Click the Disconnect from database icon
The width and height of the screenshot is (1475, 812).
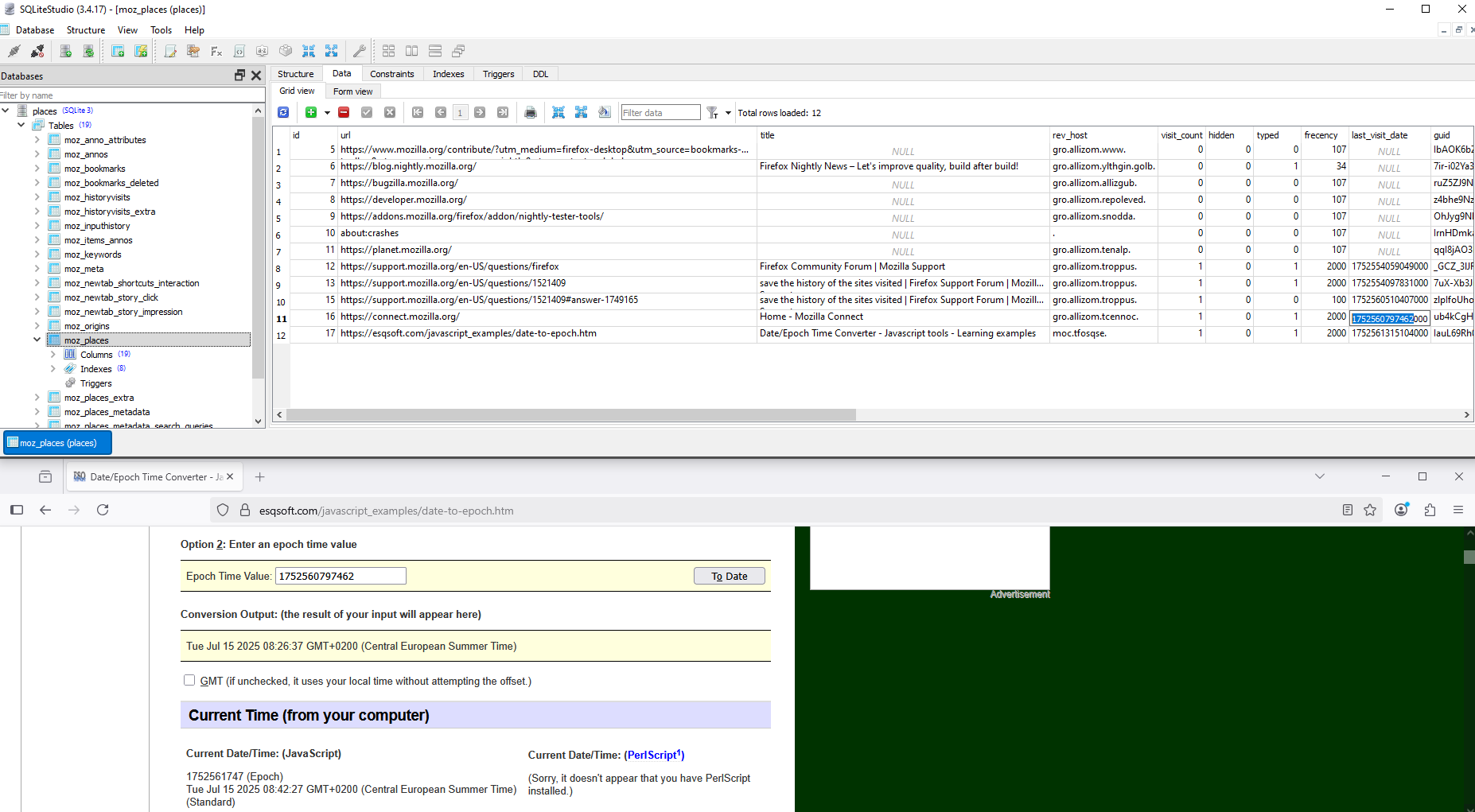pos(37,51)
